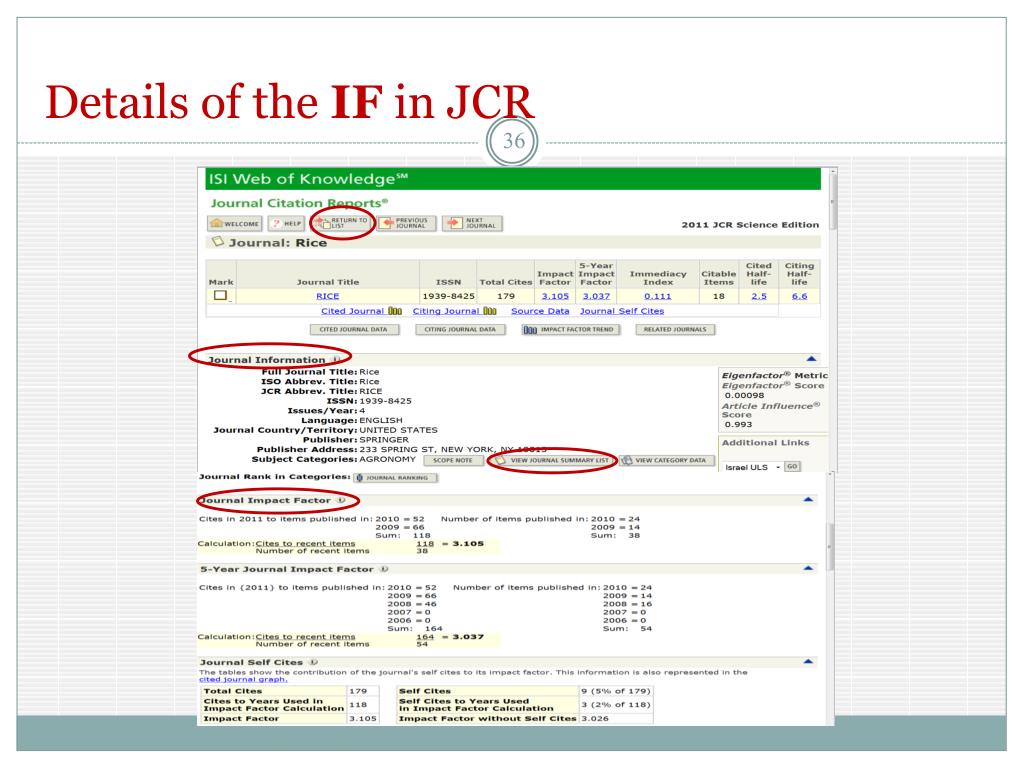The image size is (1024, 768).
Task: Go to NEXT JOURNAL with arrow button
Action: tap(472, 223)
